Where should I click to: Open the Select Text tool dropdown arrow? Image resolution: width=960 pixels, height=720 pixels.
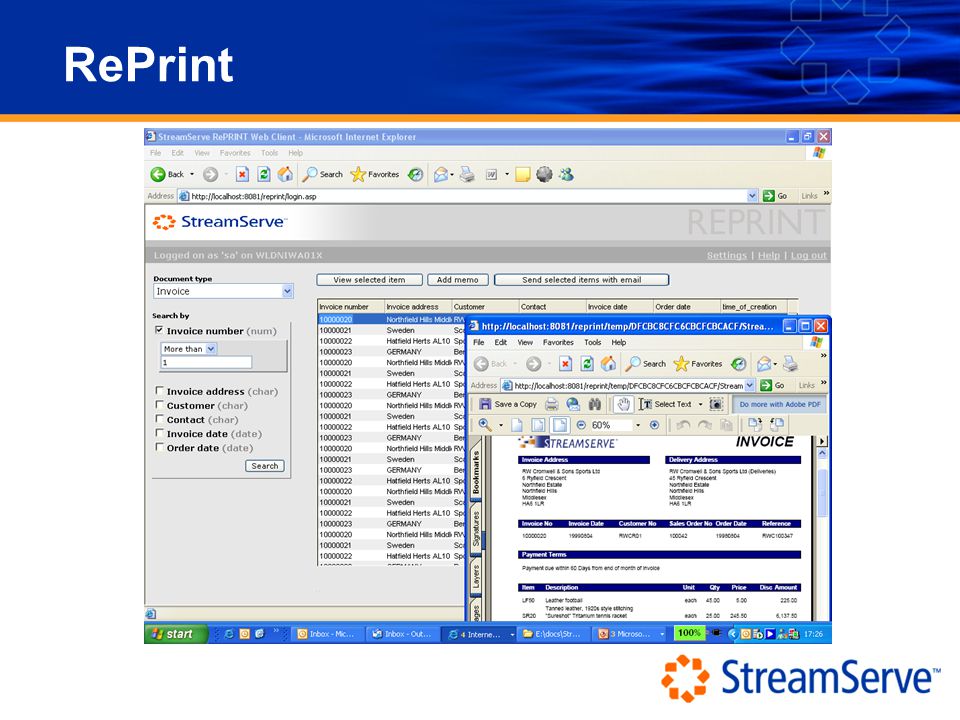(700, 404)
